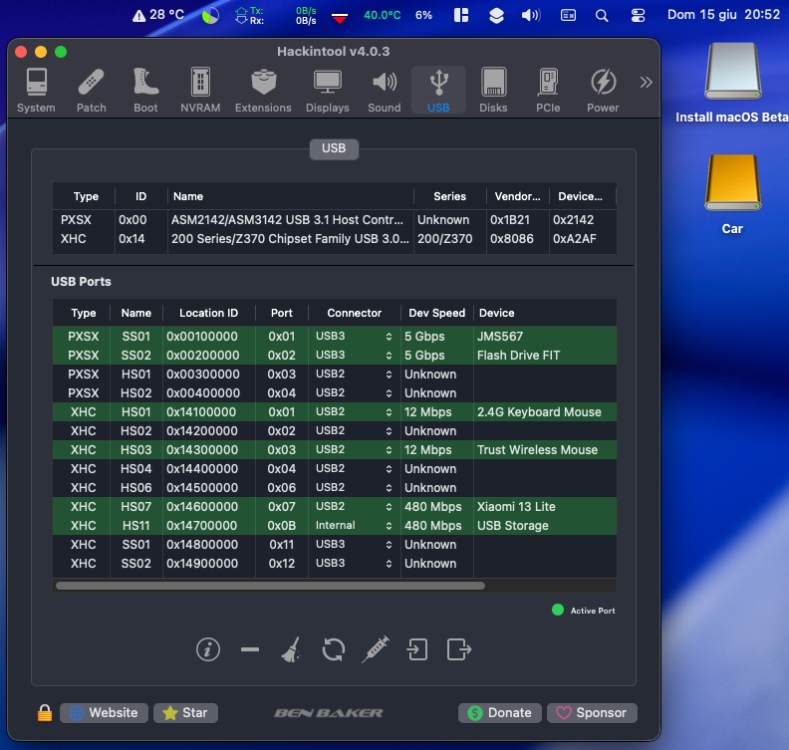Open connector dropdown for XHC HS06

(354, 488)
